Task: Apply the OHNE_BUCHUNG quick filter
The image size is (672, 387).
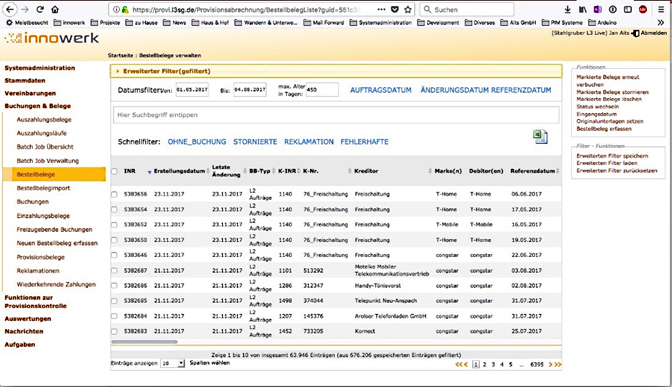Action: click(x=197, y=142)
